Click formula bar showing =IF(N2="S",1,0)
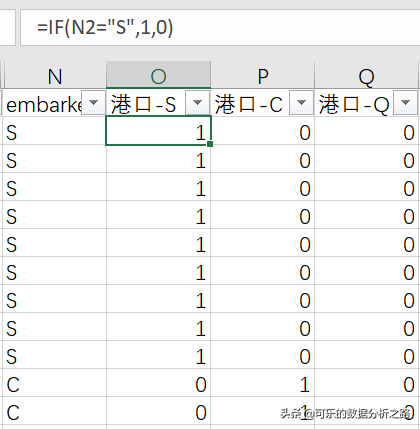The image size is (420, 429). pos(220,27)
